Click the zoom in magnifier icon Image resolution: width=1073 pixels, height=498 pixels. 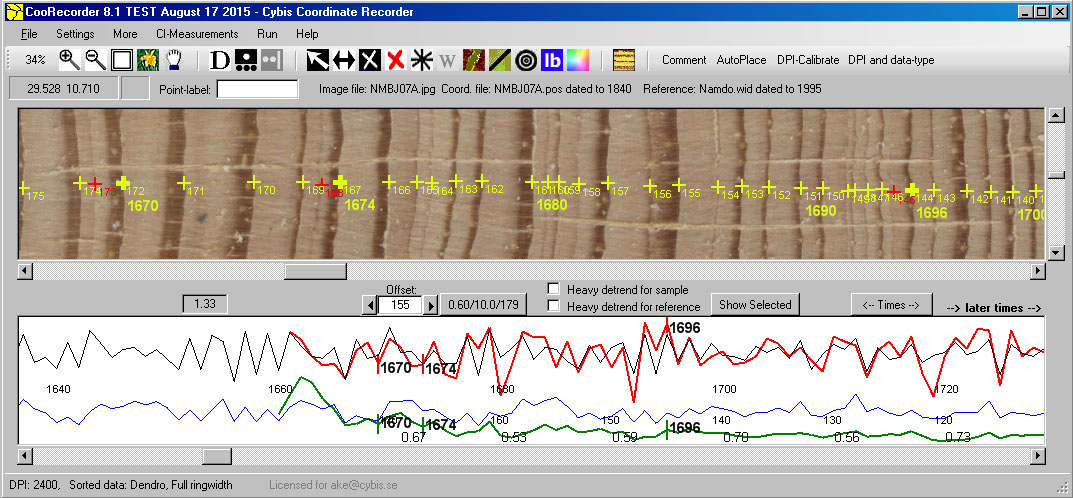[70, 60]
